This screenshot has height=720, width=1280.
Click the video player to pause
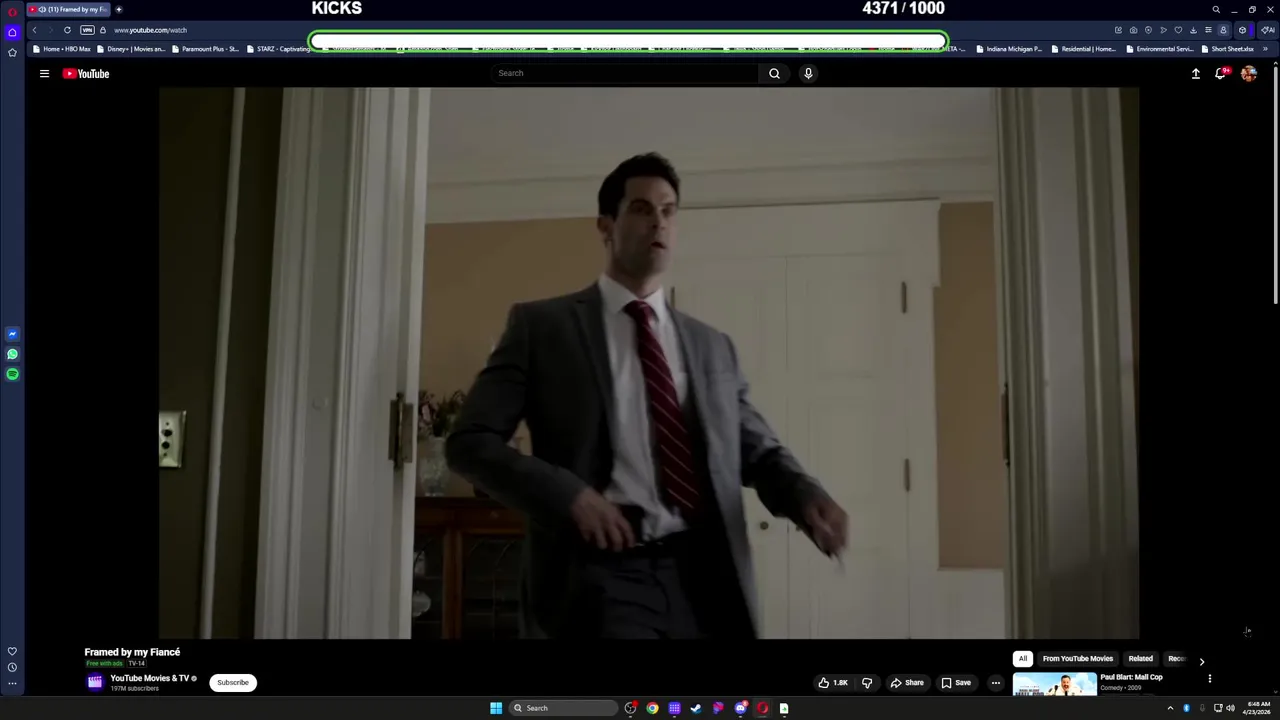click(648, 362)
